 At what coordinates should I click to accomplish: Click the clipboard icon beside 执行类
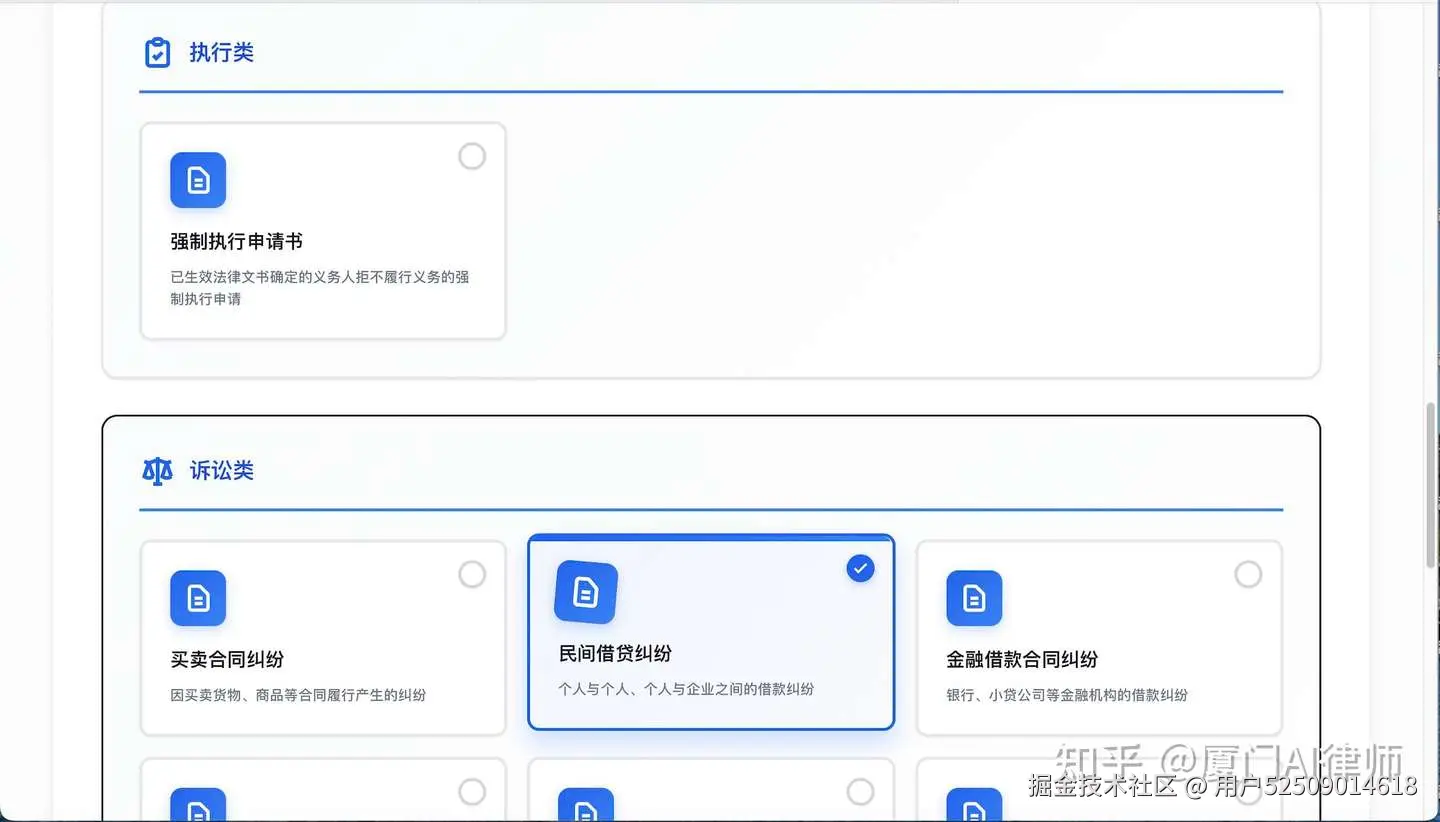[157, 53]
